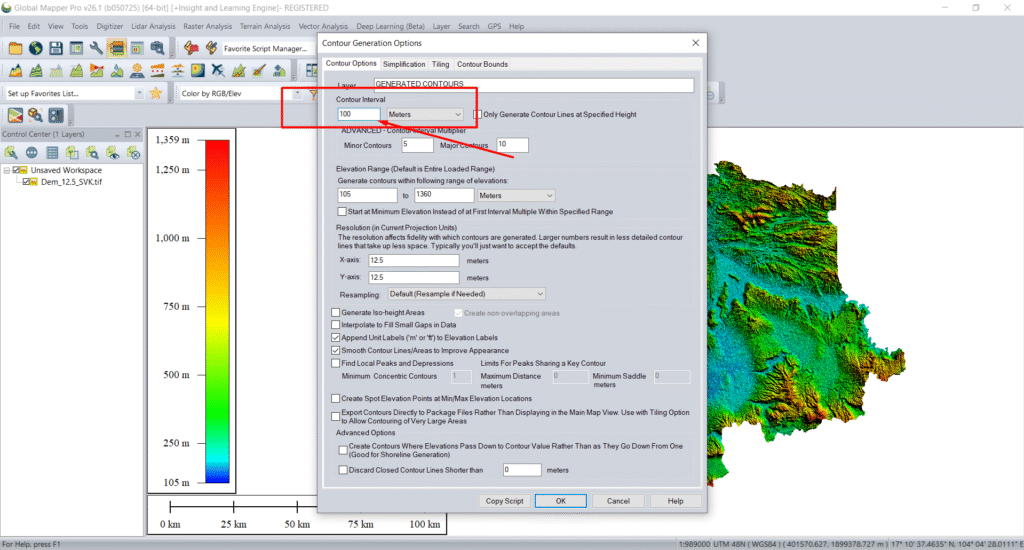Open the Terrain Analysis menu

click(264, 26)
